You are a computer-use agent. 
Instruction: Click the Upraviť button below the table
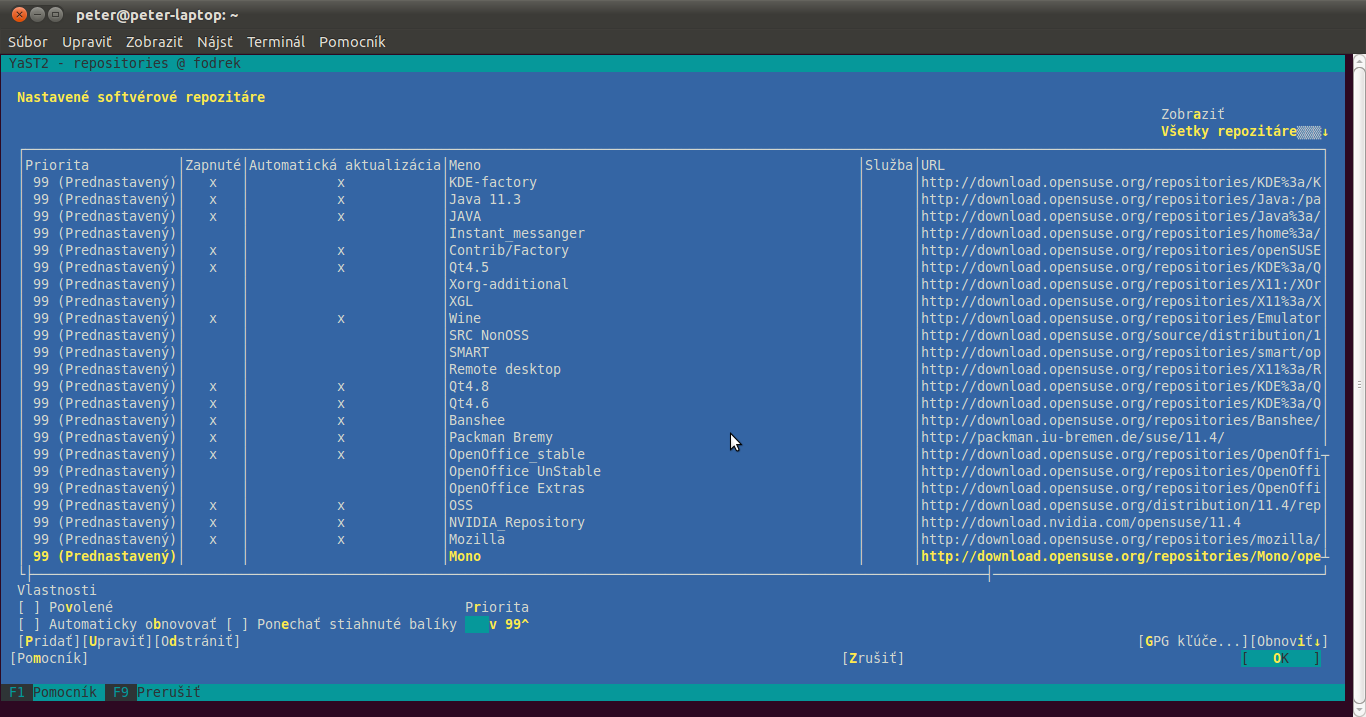tap(117, 641)
